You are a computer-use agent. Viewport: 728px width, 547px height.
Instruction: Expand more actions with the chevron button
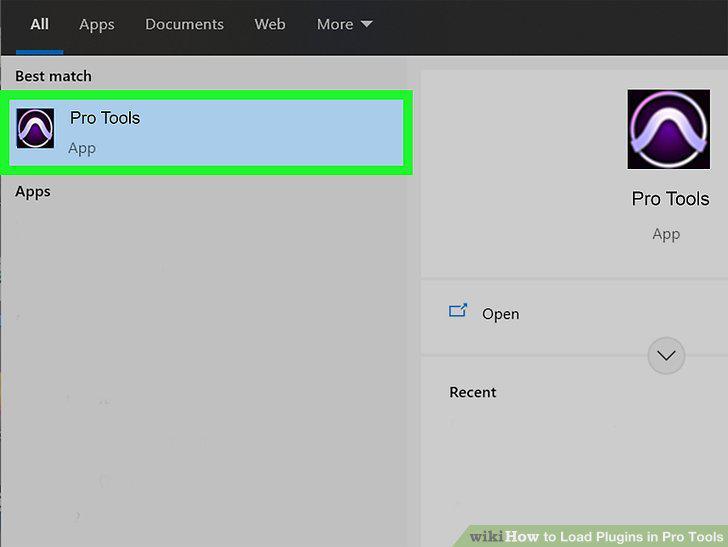click(x=666, y=356)
